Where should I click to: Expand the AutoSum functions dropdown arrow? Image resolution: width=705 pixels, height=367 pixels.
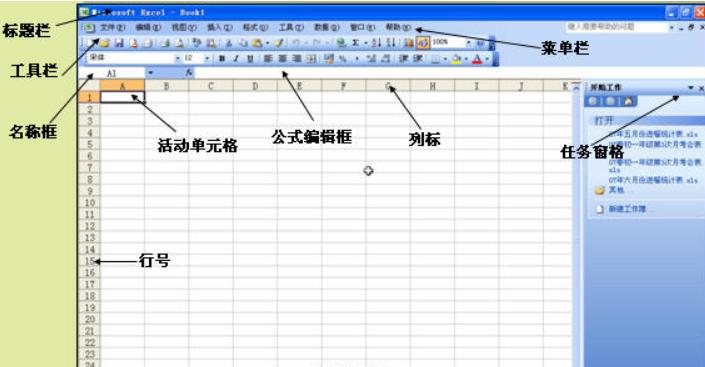pos(366,44)
